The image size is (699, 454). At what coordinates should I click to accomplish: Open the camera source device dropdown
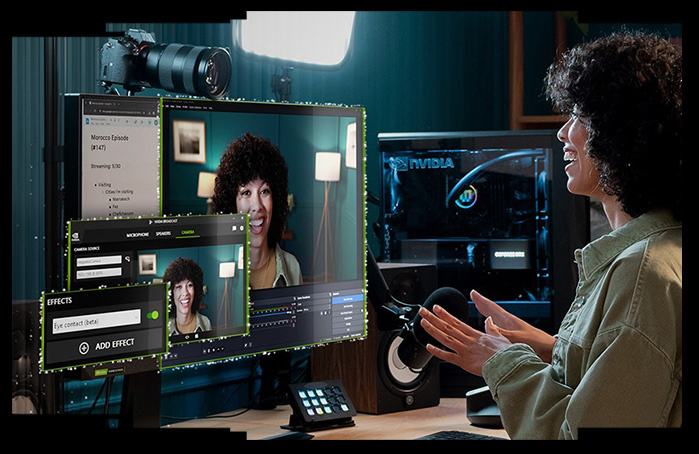(x=99, y=261)
